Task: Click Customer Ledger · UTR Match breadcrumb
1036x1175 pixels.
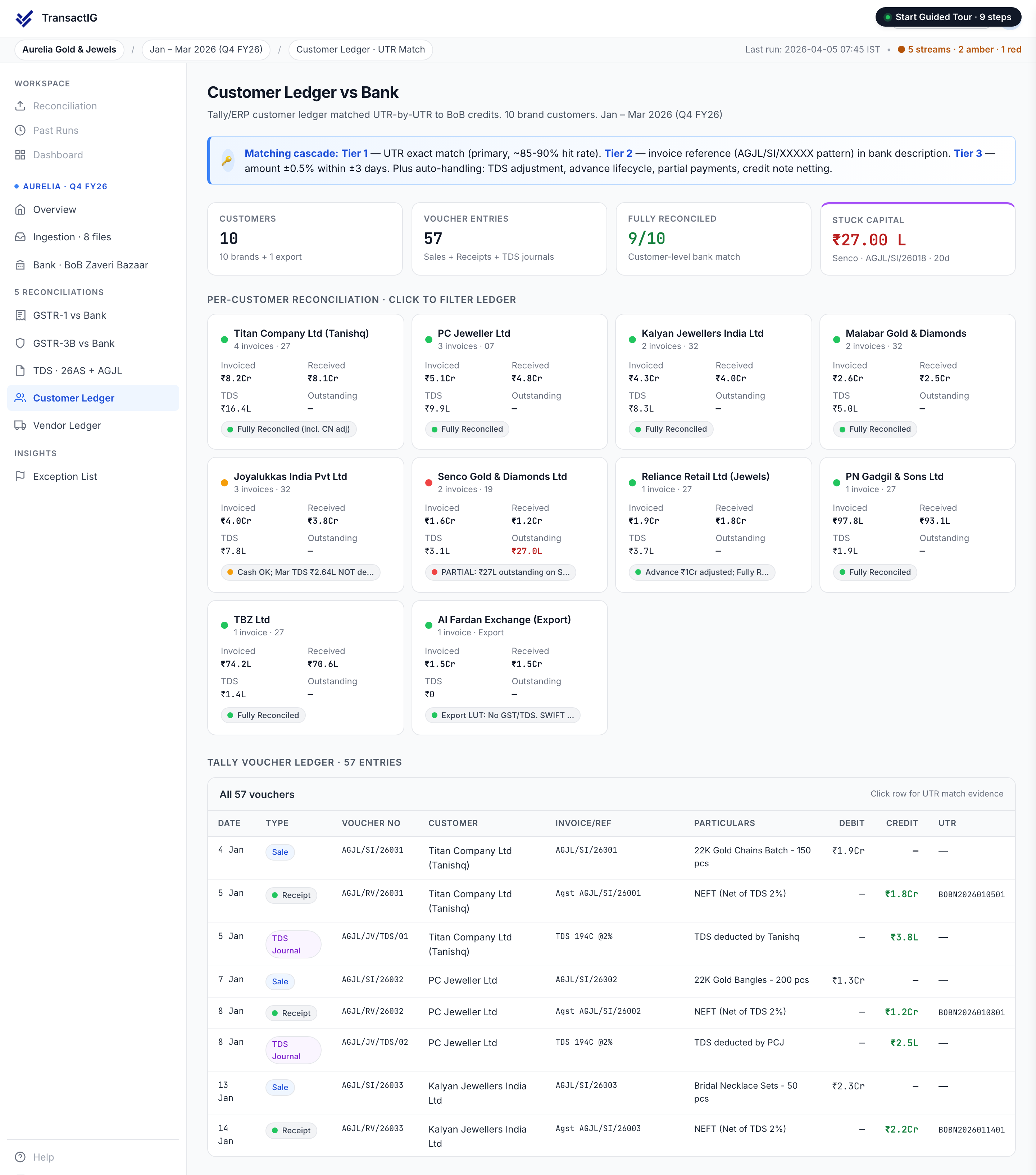Action: [360, 49]
